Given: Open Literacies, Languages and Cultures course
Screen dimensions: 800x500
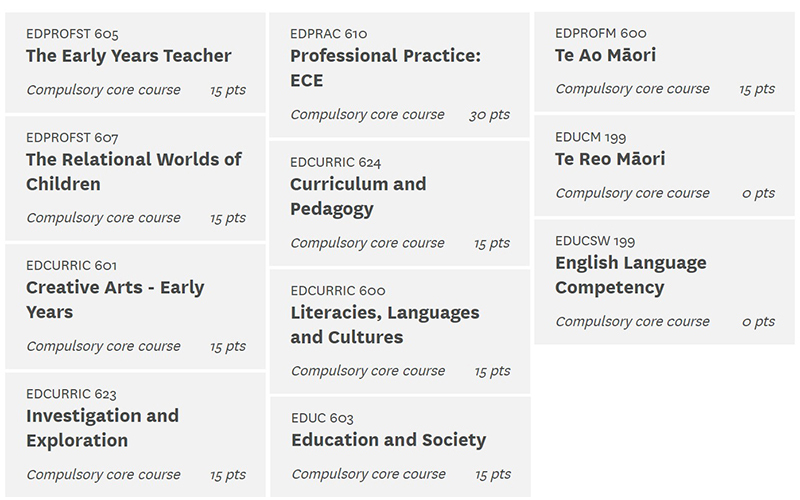Looking at the screenshot, I should (399, 332).
